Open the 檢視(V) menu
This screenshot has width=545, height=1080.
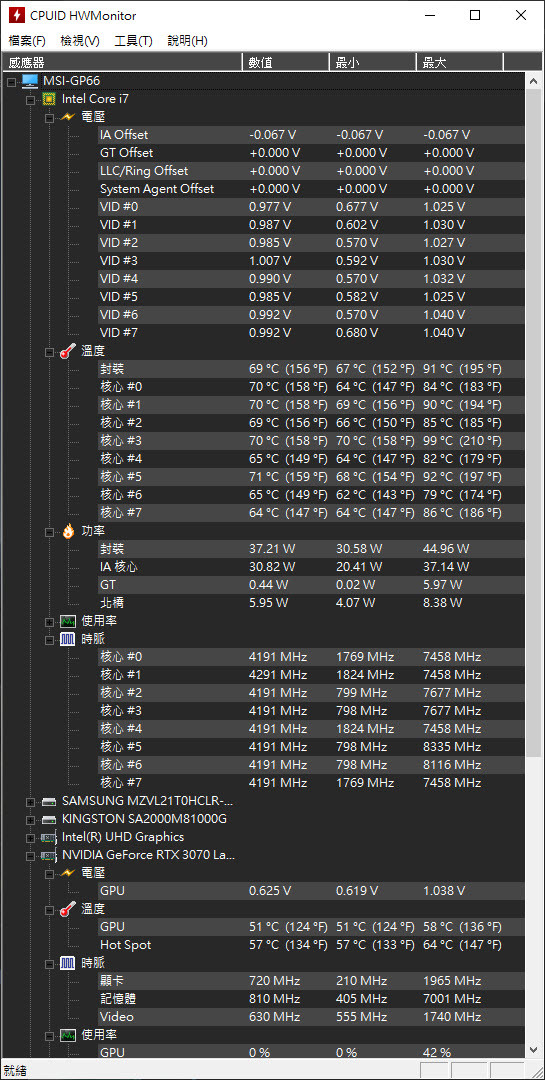click(x=80, y=41)
